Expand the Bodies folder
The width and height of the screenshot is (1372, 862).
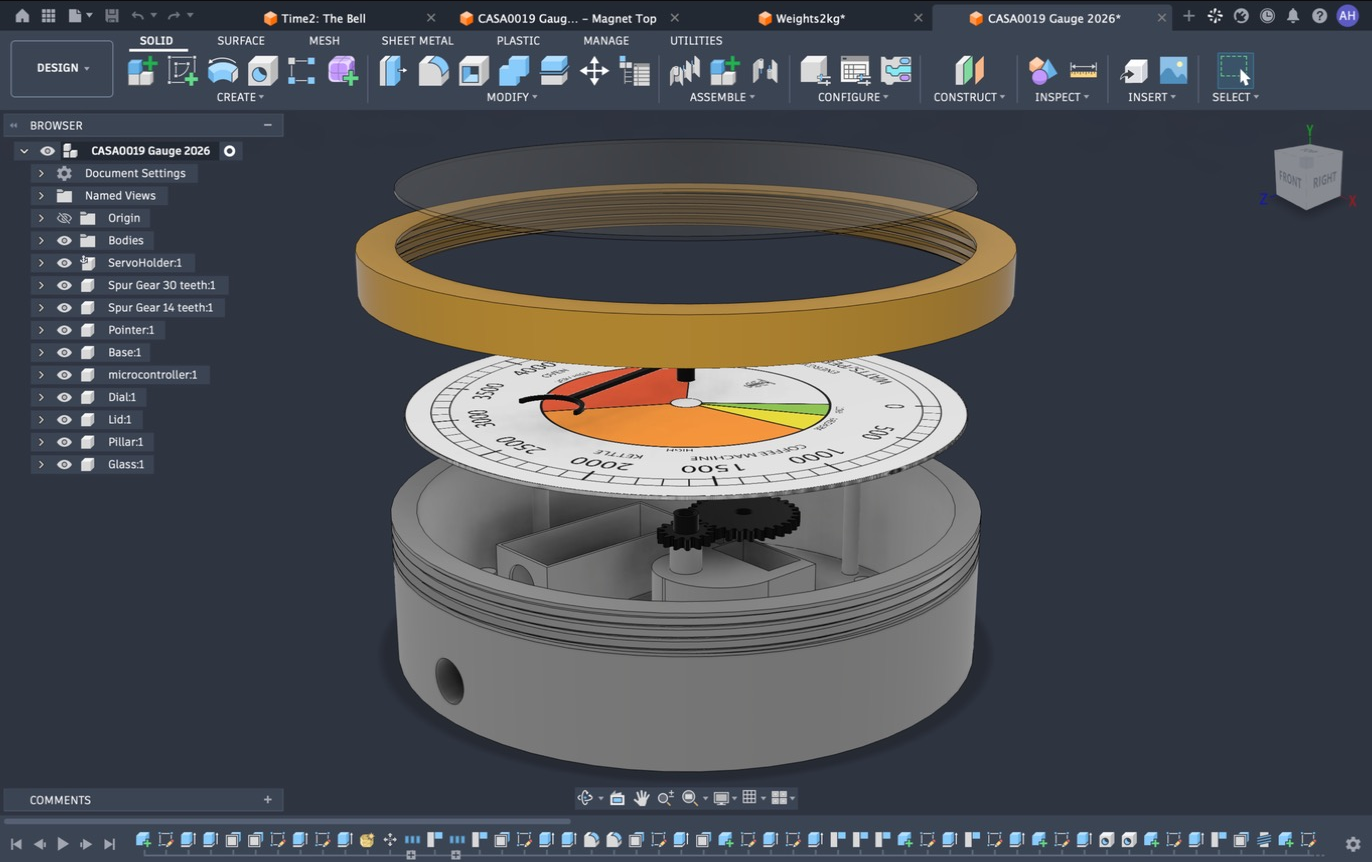[41, 240]
